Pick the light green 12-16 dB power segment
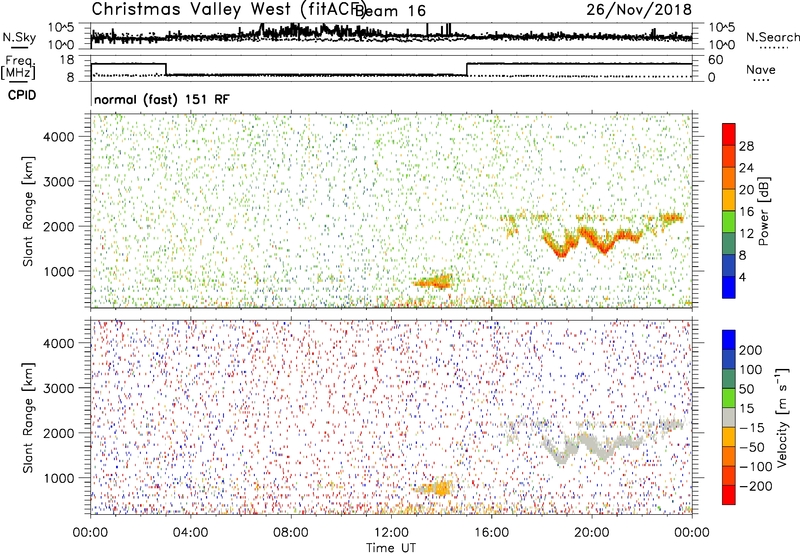800x554 pixels. coord(729,221)
